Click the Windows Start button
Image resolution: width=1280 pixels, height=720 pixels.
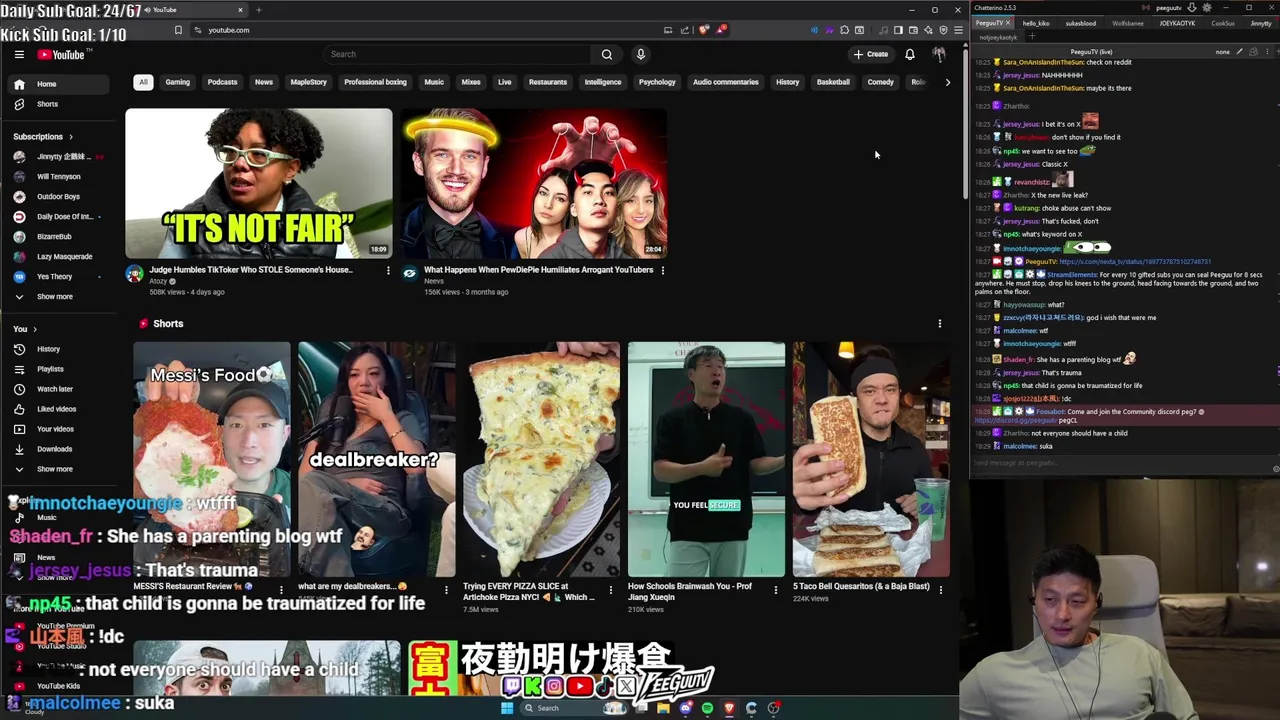click(x=507, y=708)
